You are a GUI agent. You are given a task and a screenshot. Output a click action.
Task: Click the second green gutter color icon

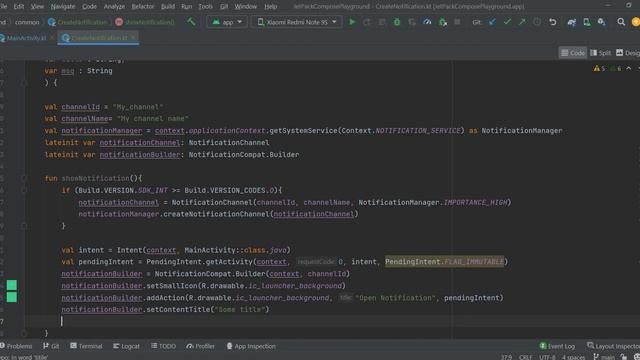click(12, 297)
